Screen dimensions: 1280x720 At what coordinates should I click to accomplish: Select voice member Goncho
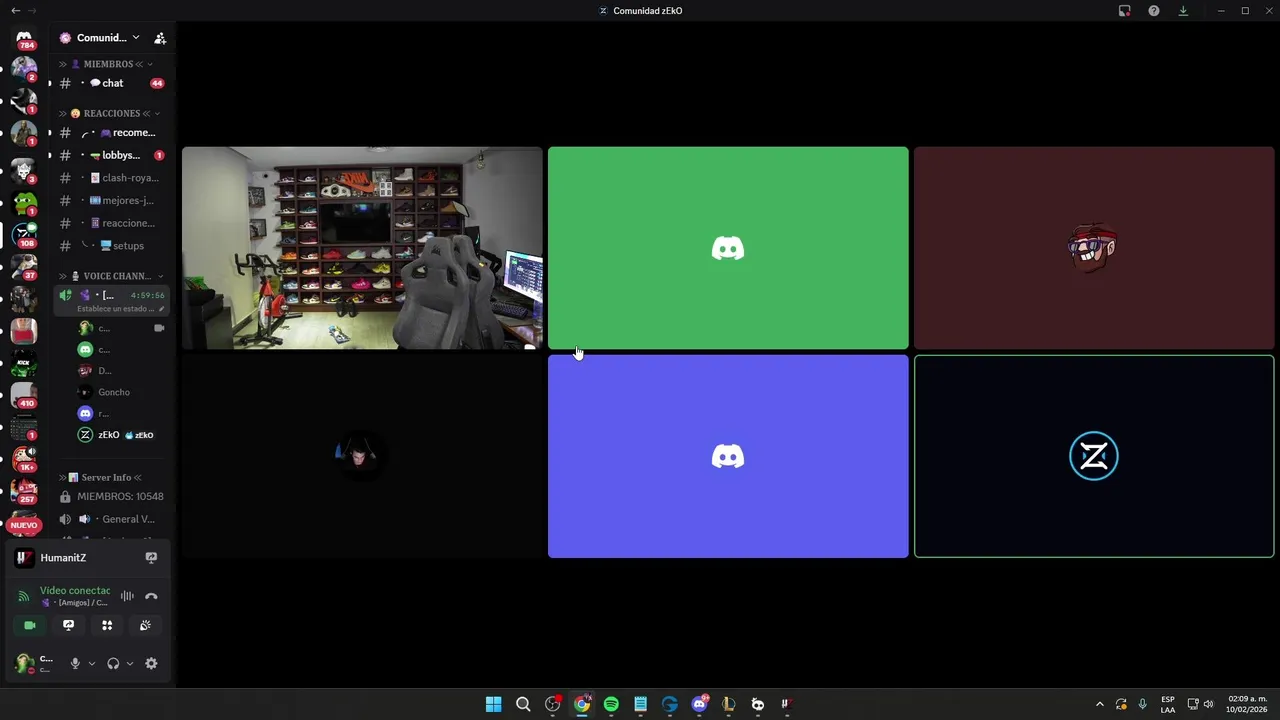click(114, 392)
